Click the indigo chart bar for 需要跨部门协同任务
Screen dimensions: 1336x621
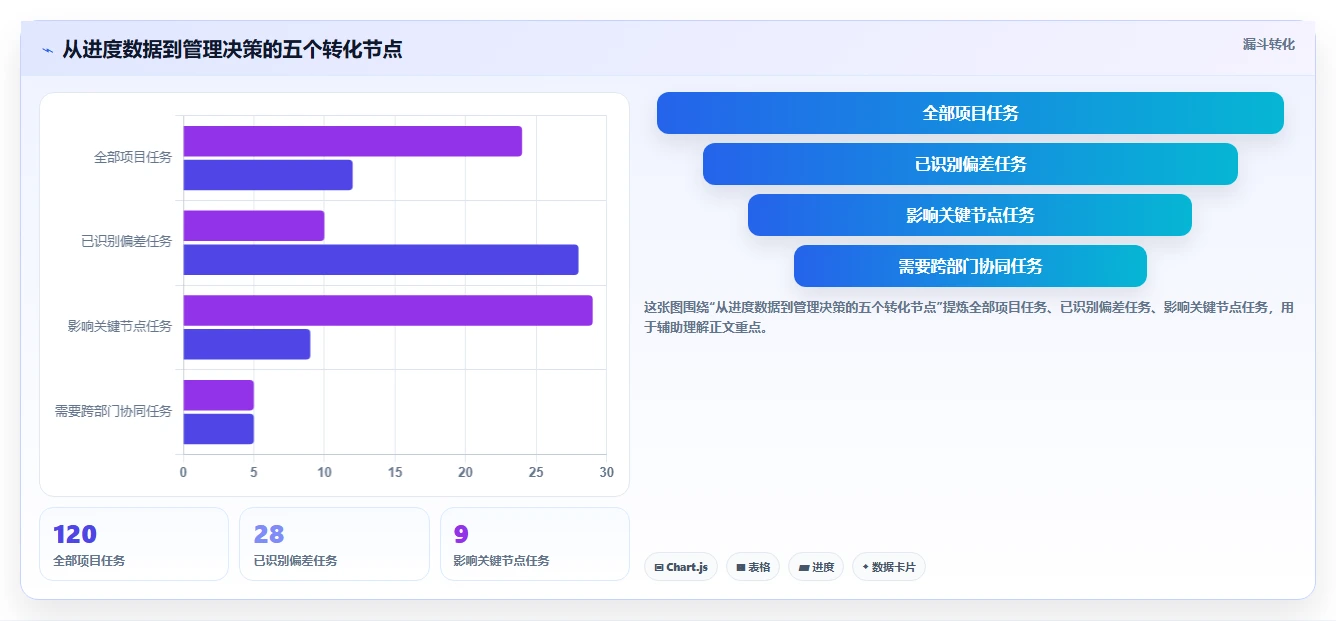[219, 429]
